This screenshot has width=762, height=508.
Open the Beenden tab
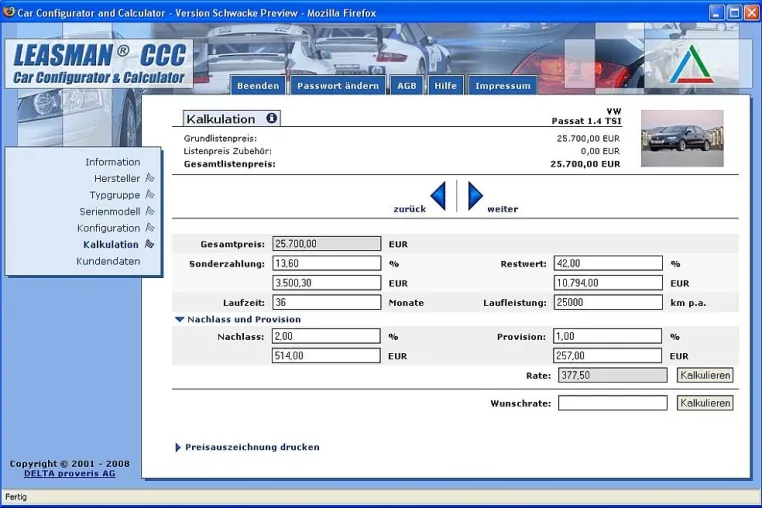point(258,86)
